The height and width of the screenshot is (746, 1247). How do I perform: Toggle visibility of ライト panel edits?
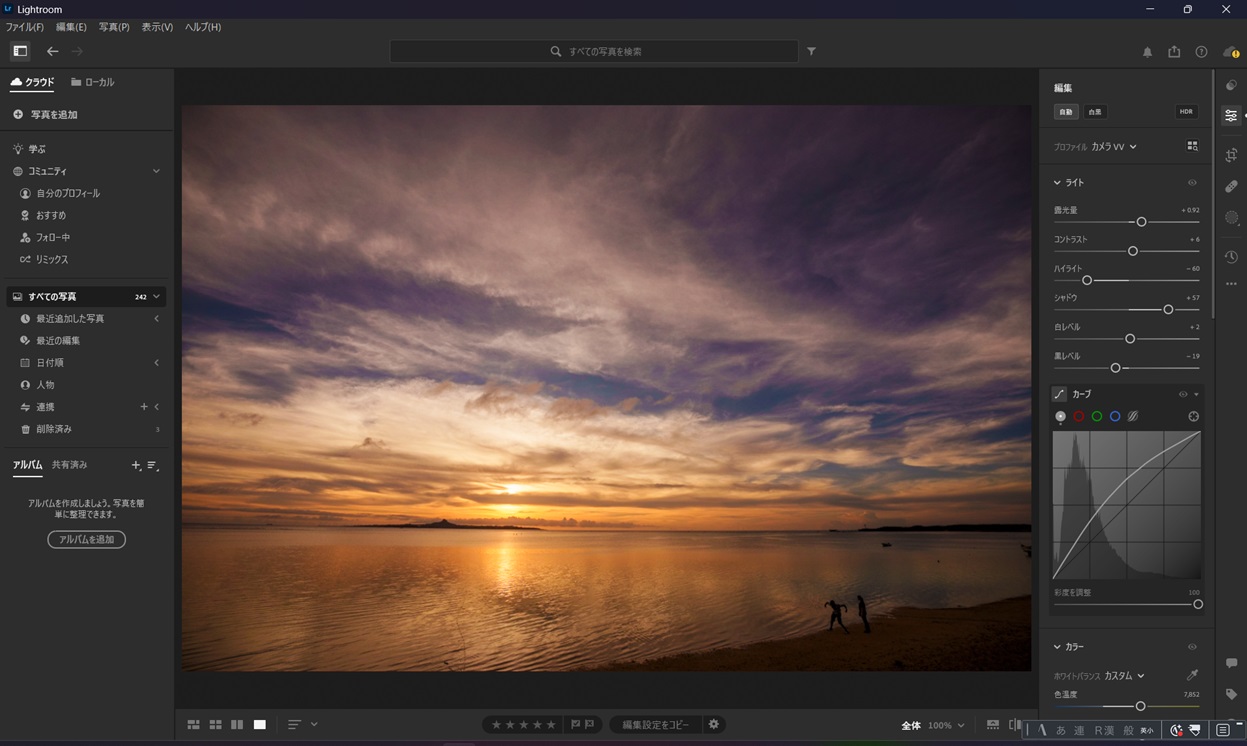tap(1192, 183)
